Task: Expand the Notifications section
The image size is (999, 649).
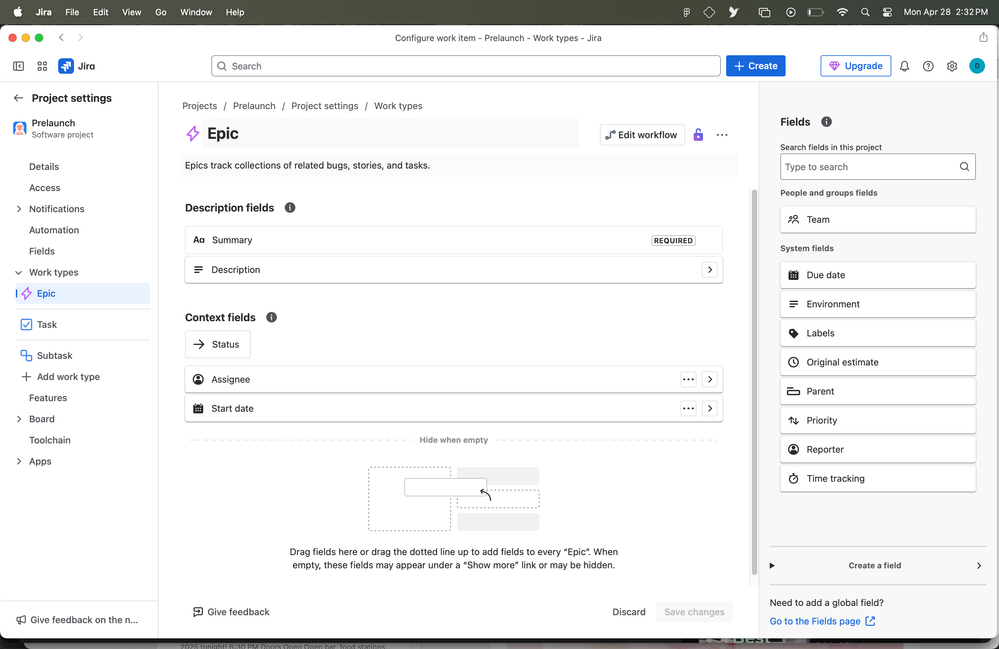Action: tap(18, 209)
